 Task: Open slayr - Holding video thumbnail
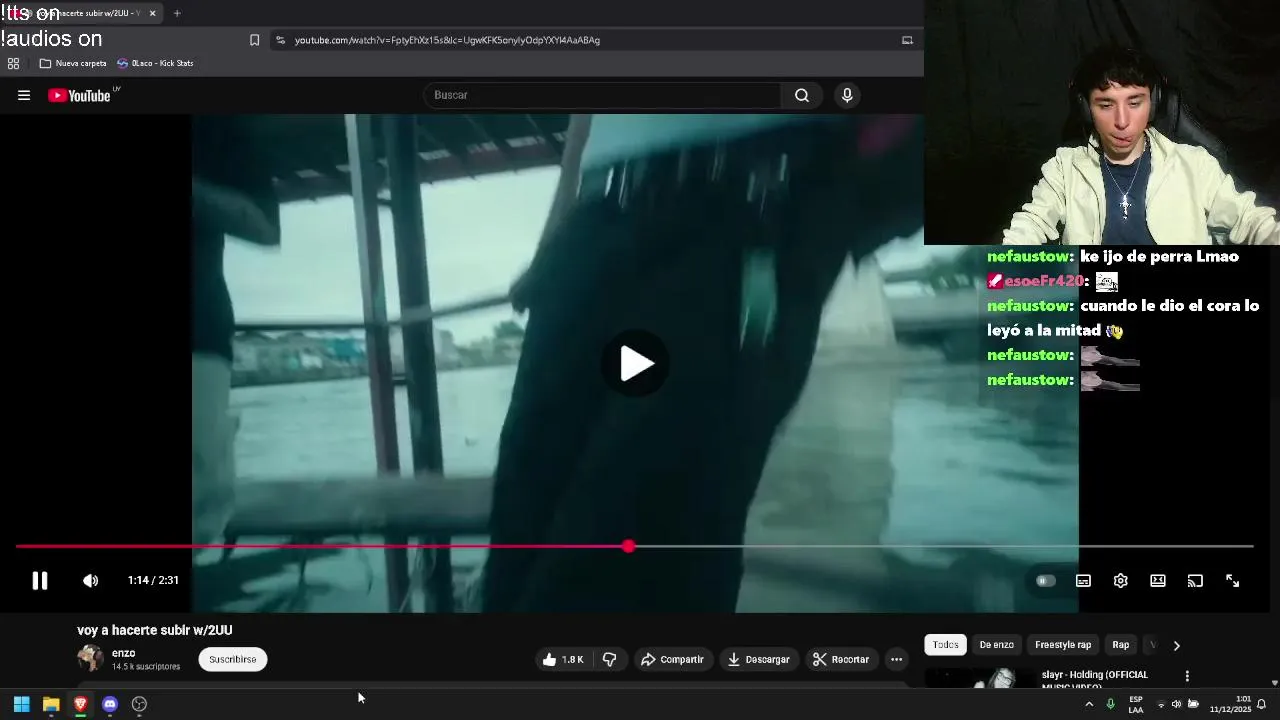tap(978, 679)
